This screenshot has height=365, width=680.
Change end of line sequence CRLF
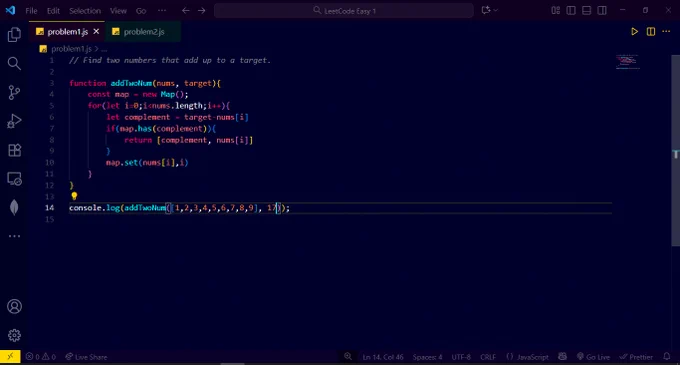(488, 357)
